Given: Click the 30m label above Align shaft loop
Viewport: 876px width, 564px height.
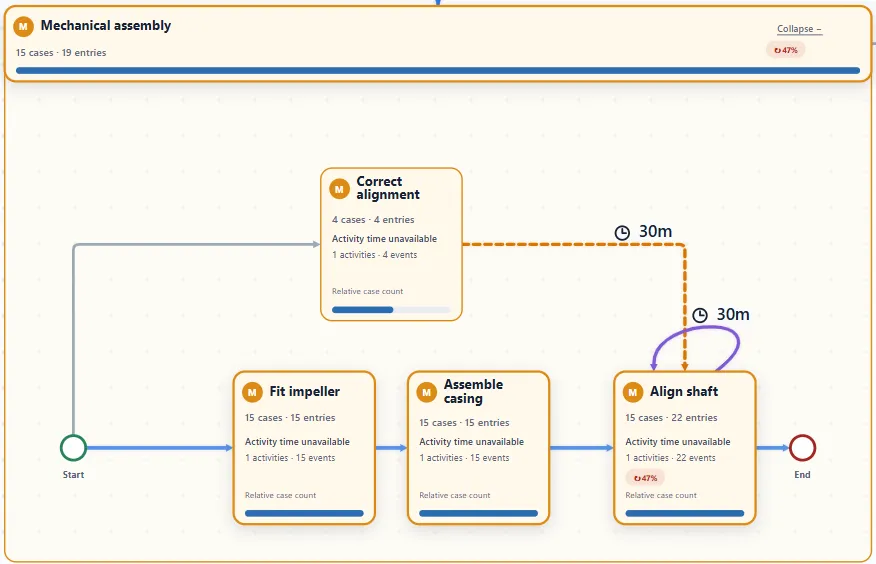Looking at the screenshot, I should tap(733, 314).
